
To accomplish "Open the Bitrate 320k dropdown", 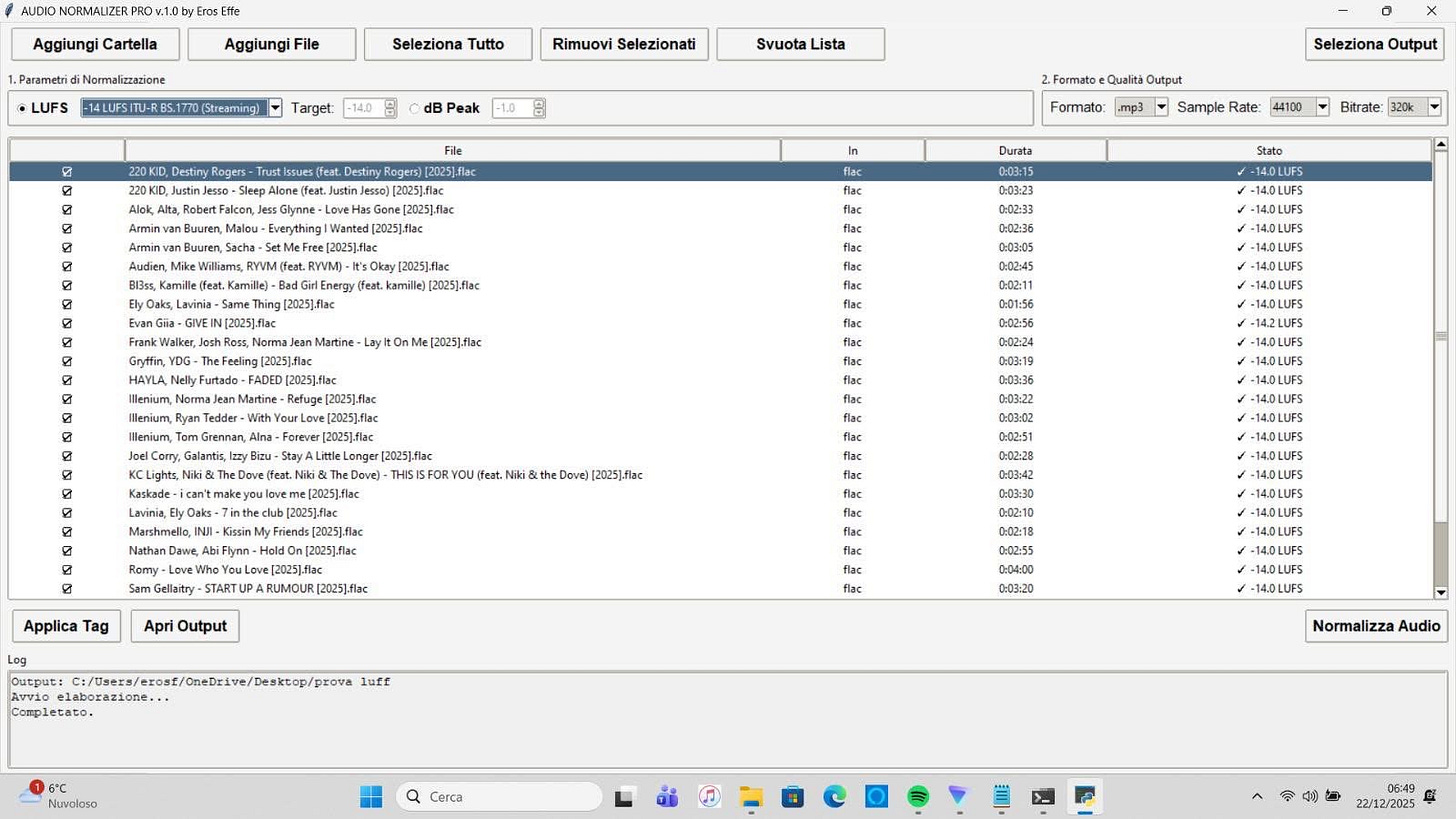I will pyautogui.click(x=1434, y=107).
